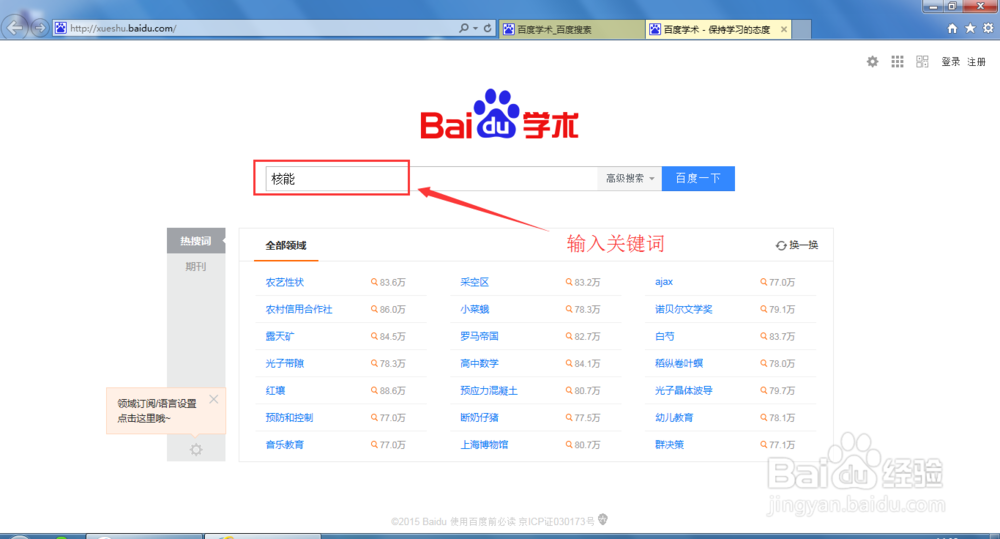Open the 白芍 keyword link

point(664,336)
